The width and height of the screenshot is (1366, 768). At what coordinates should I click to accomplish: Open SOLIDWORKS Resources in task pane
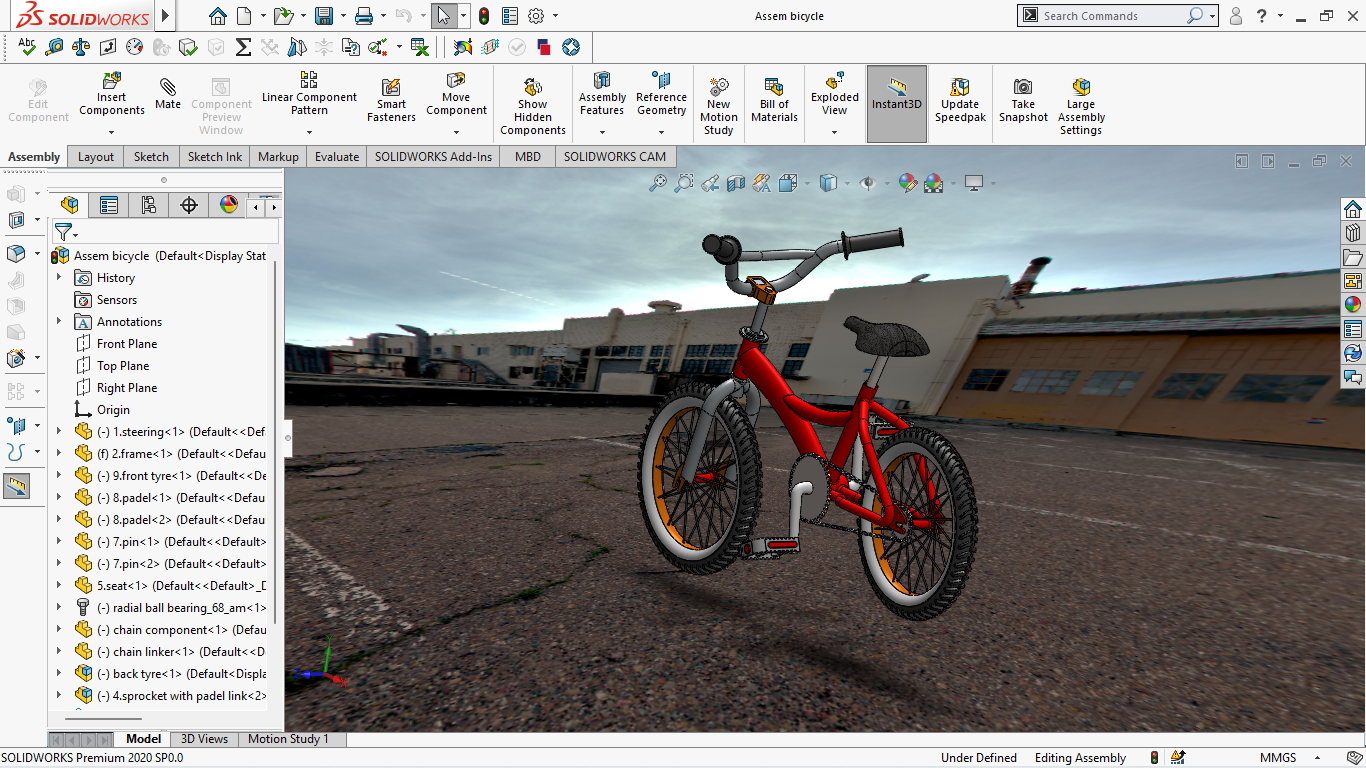(1353, 209)
